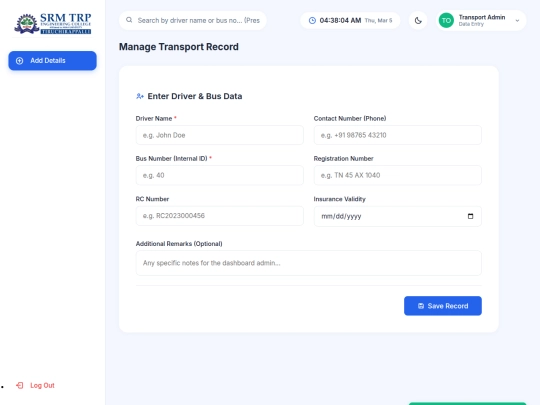The image size is (540, 405).
Task: Click the Thu, Mar 5 date text
Action: tap(378, 21)
